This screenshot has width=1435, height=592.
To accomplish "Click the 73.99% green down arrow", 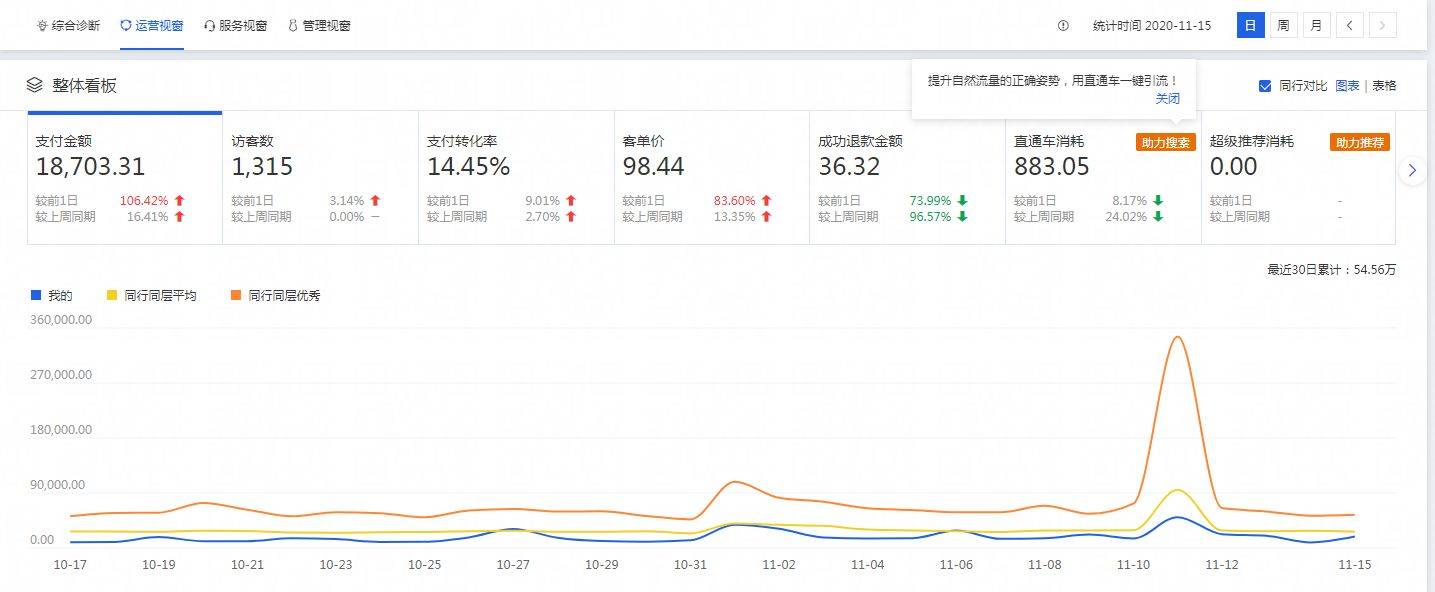I will coord(962,200).
